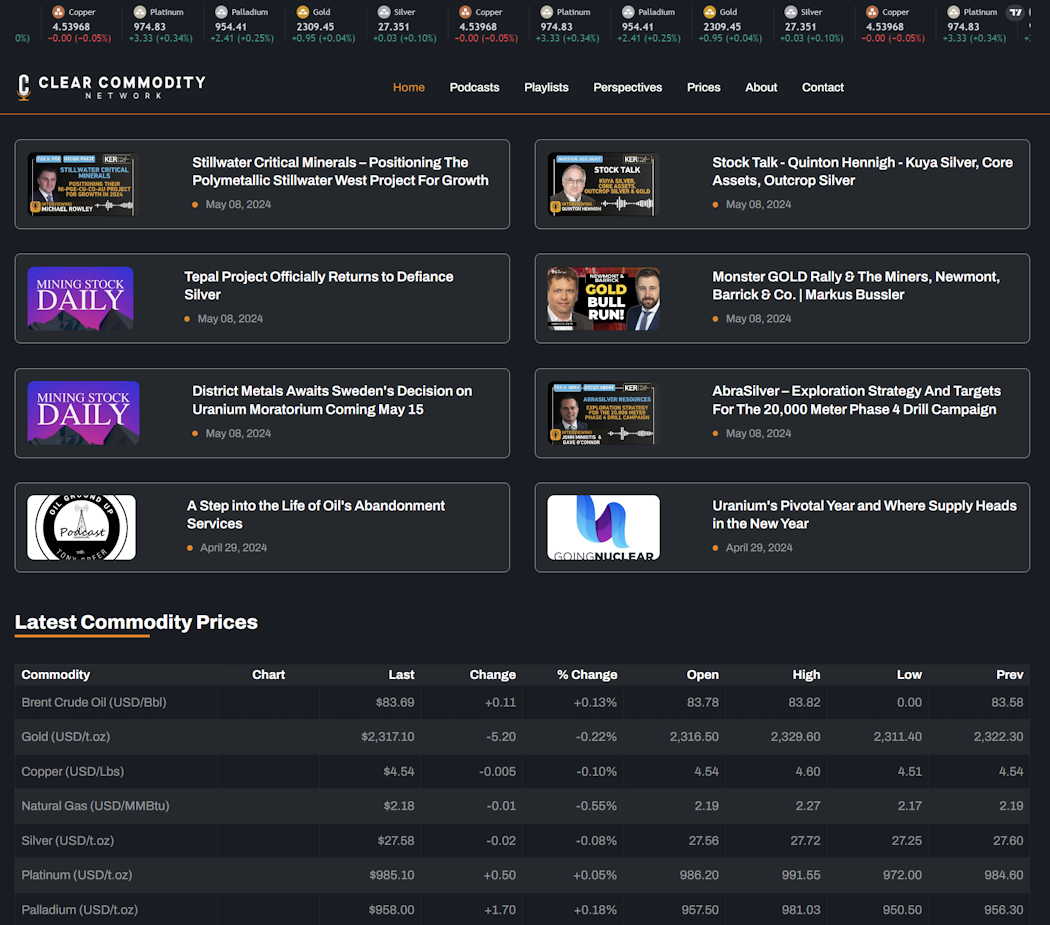Click Mining Stock Daily logo beside District Metals
1050x925 pixels.
pyautogui.click(x=83, y=413)
